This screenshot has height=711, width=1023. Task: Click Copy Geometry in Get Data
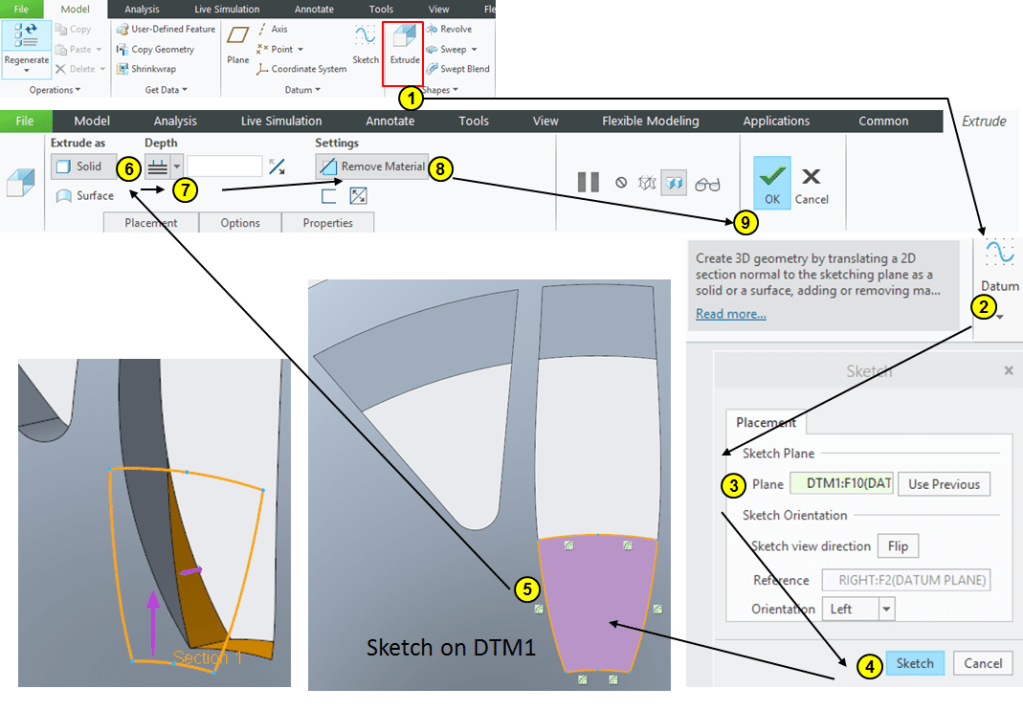161,49
